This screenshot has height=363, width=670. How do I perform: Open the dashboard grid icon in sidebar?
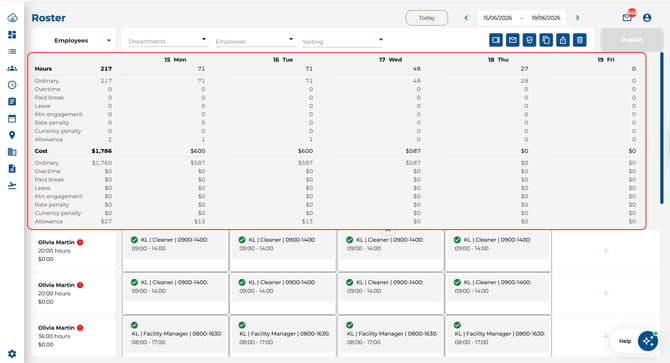[12, 35]
